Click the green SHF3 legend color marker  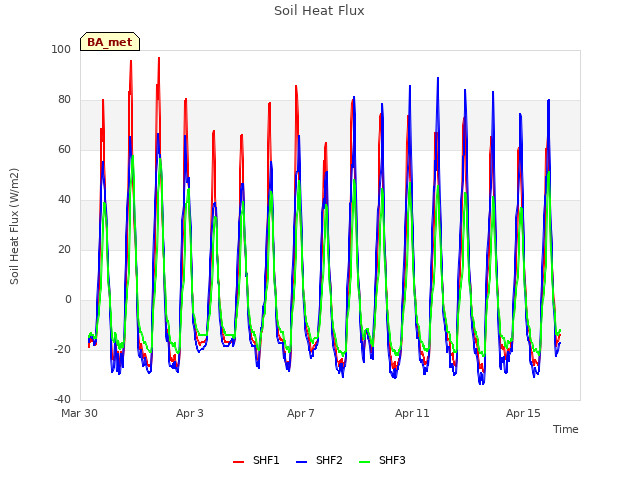(364, 462)
